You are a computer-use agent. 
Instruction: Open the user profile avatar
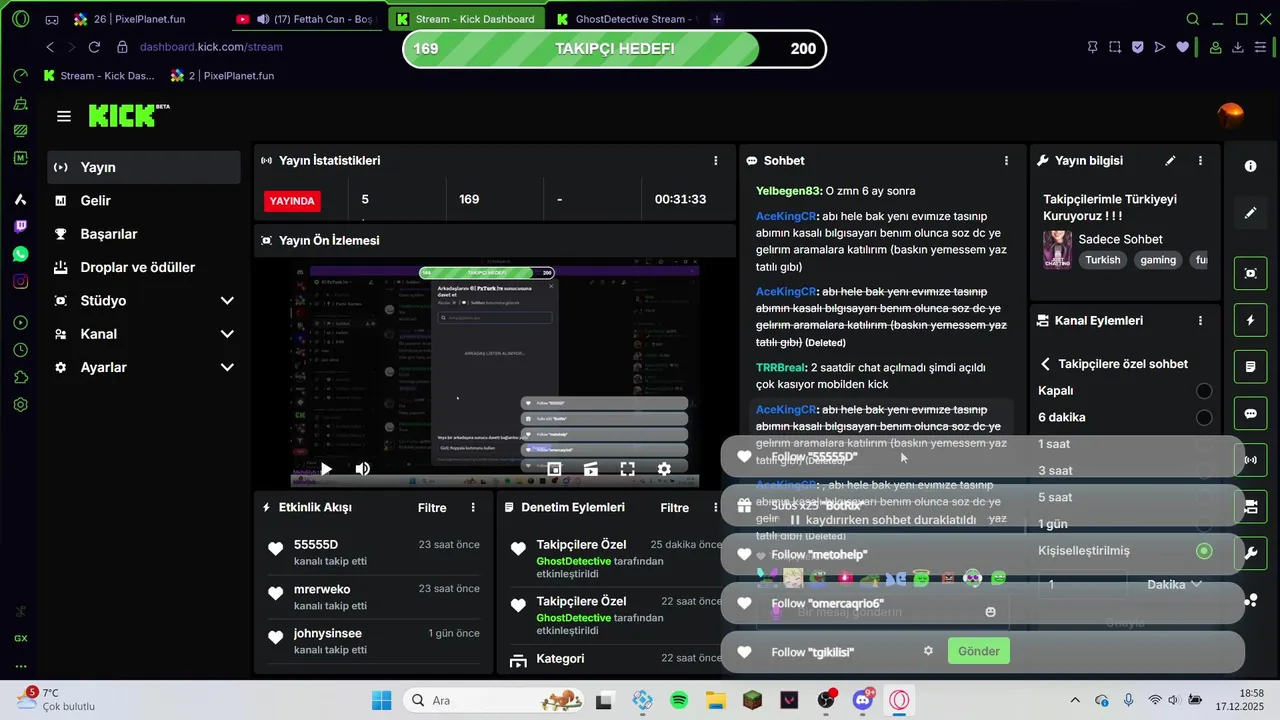tap(1230, 116)
